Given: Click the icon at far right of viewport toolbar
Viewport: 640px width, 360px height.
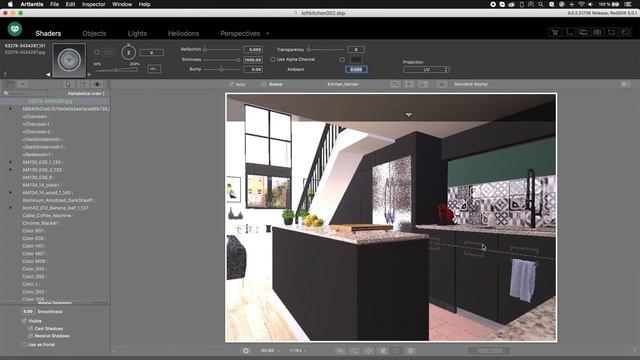Looking at the screenshot, I should pos(625,84).
